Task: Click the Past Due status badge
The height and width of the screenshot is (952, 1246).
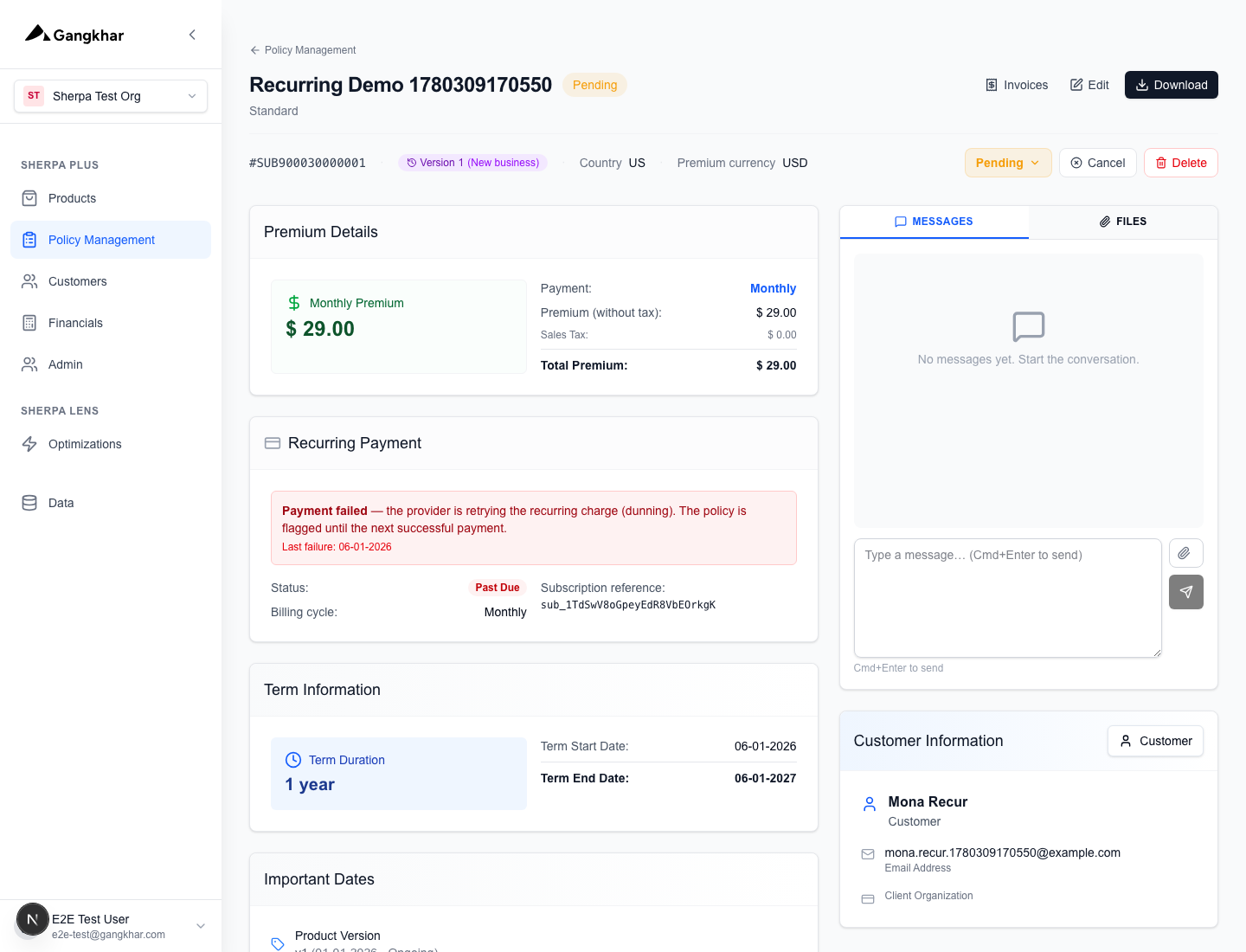Action: click(x=498, y=588)
